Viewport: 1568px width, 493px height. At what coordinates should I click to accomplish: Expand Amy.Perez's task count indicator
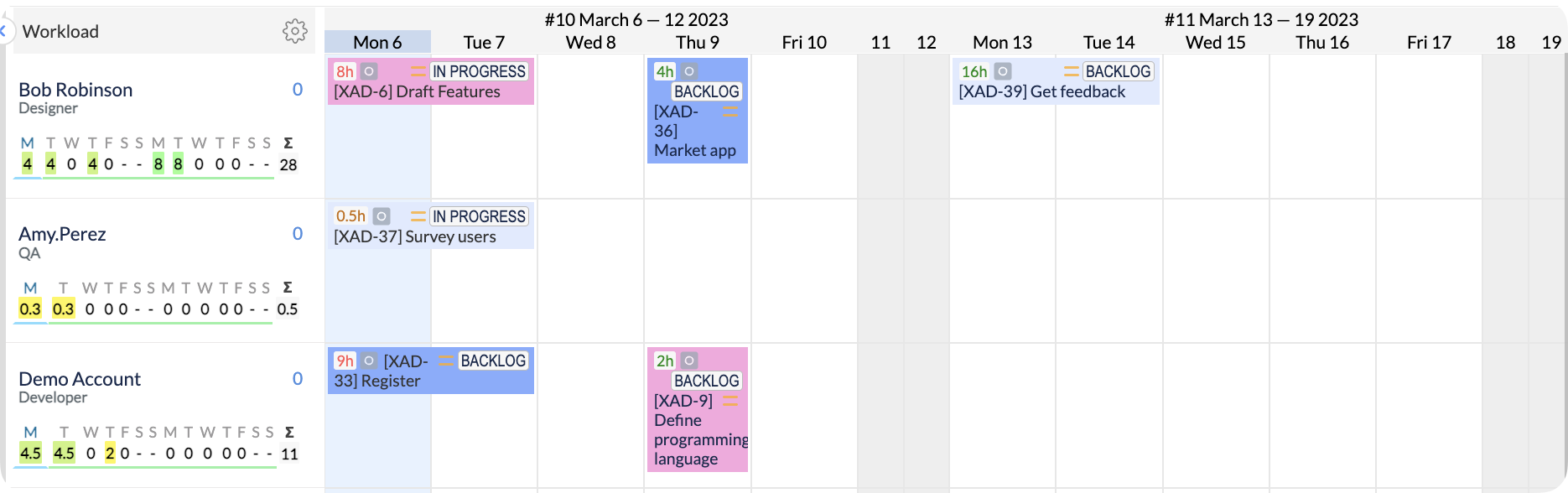point(298,234)
